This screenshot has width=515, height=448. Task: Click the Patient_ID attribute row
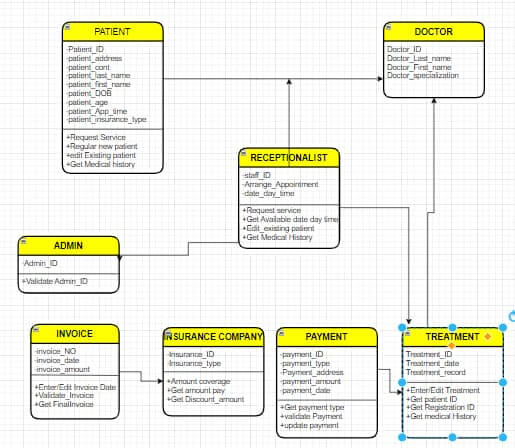pos(85,49)
